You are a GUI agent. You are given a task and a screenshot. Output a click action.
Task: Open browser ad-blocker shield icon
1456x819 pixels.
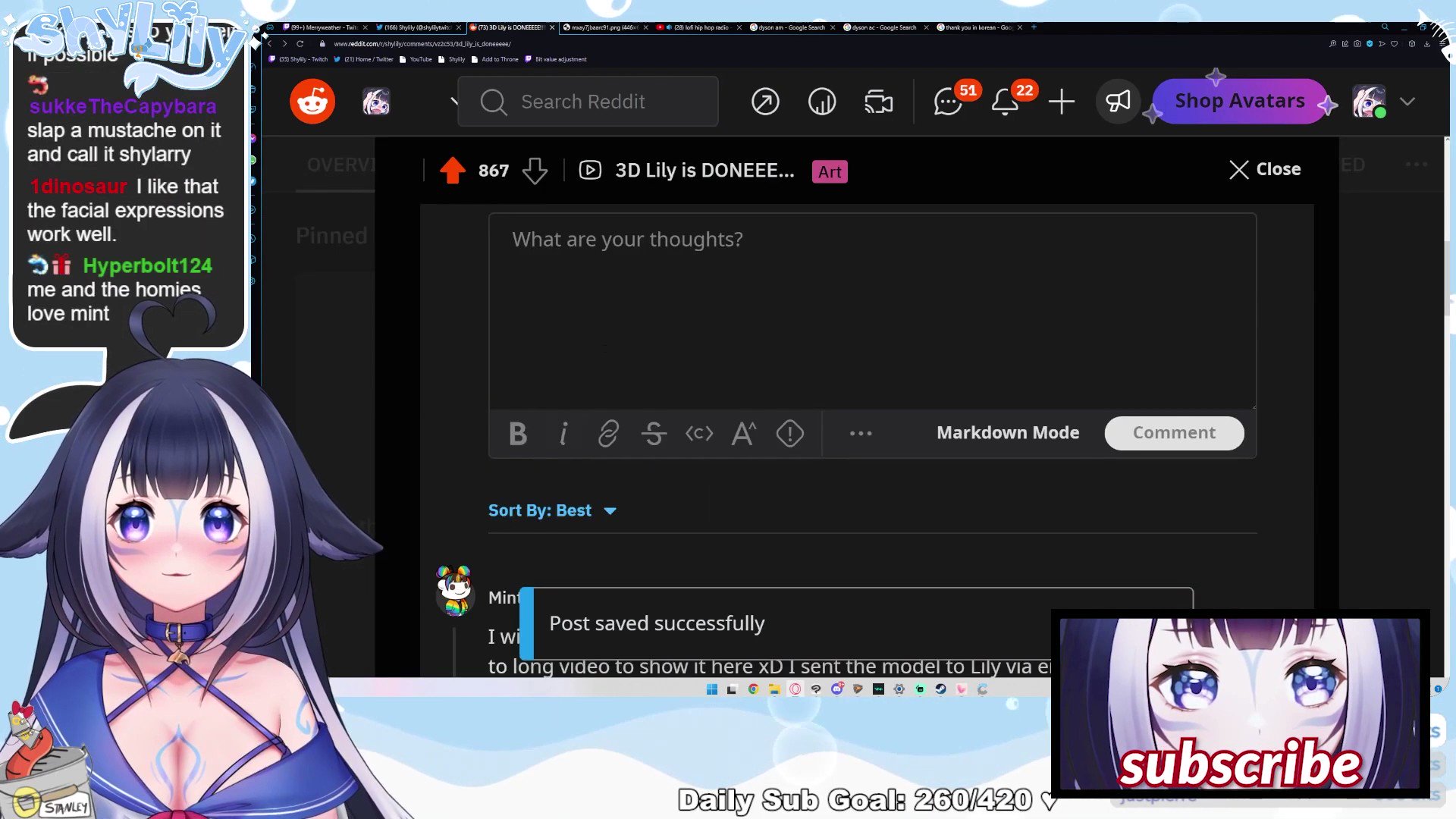click(x=1370, y=44)
